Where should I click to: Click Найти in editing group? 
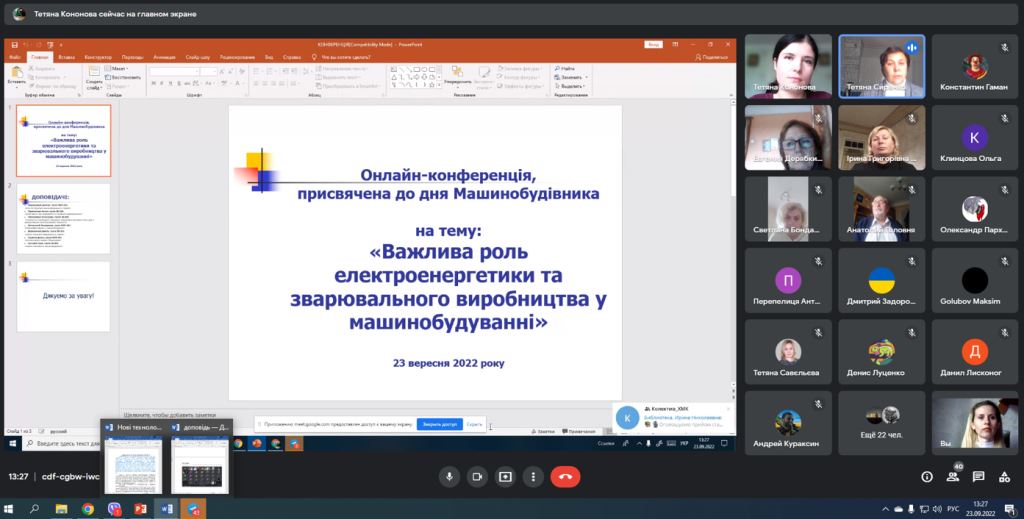click(x=565, y=69)
